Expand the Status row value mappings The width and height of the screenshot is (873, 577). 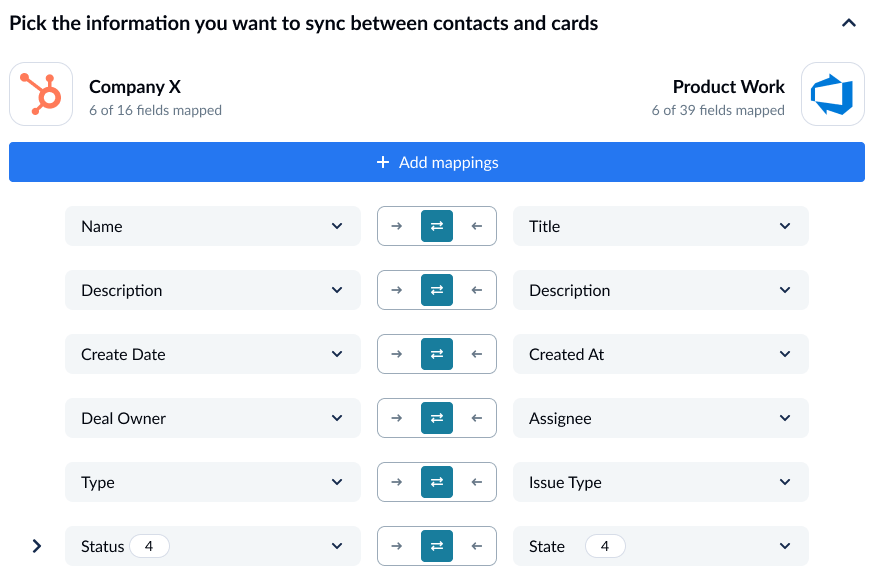click(37, 546)
